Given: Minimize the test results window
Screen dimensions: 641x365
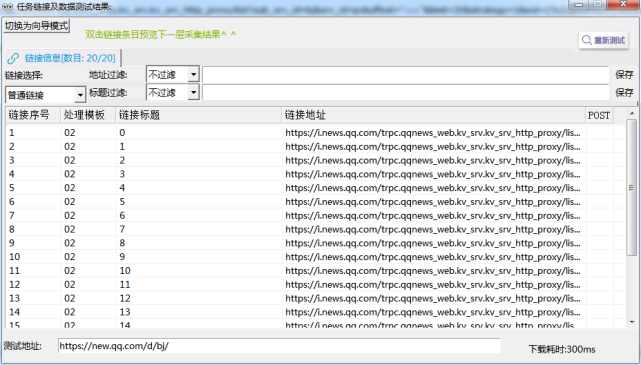Looking at the screenshot, I should pyautogui.click(x=579, y=4).
